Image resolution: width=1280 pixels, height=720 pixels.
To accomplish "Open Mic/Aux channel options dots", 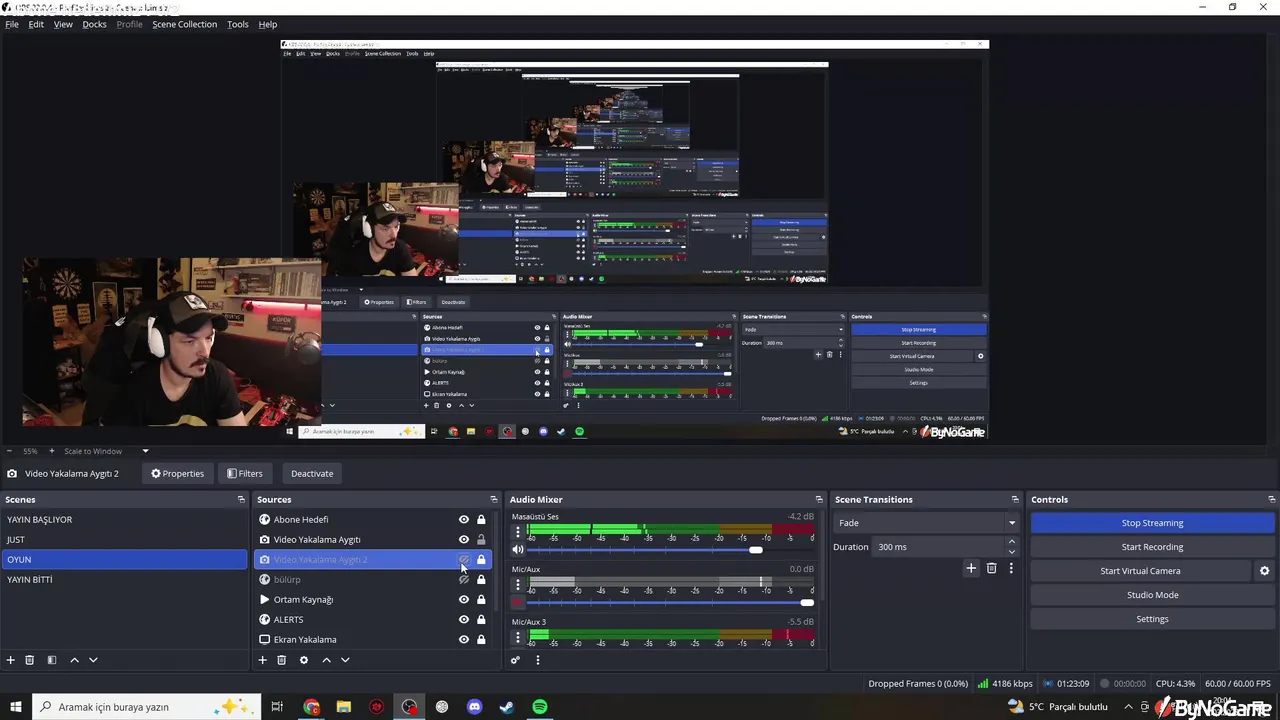I will pyautogui.click(x=518, y=584).
